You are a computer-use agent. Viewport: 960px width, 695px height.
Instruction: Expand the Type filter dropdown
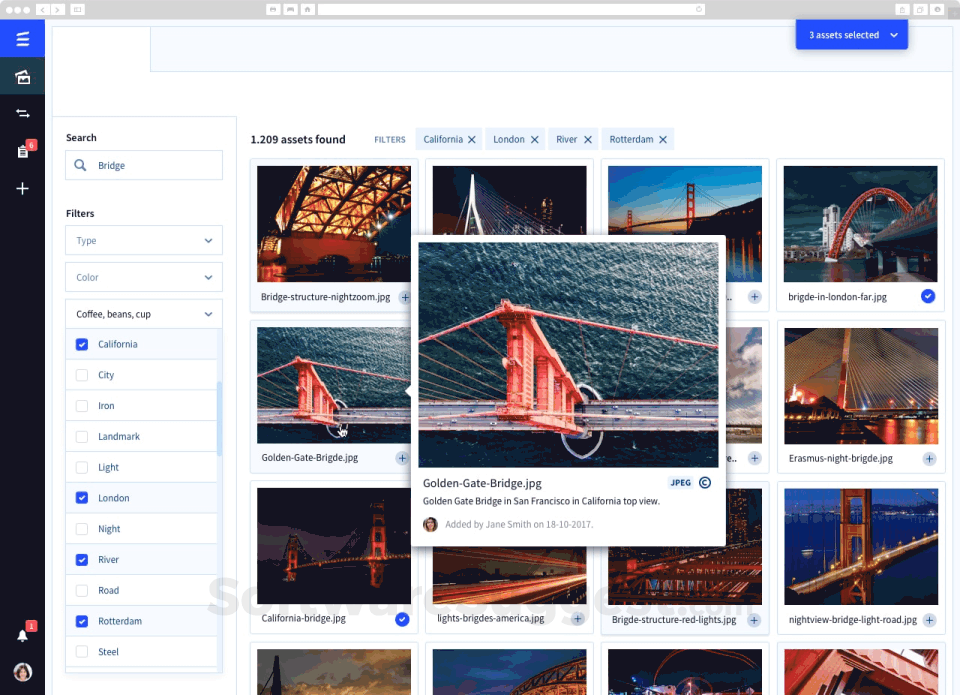coord(144,241)
